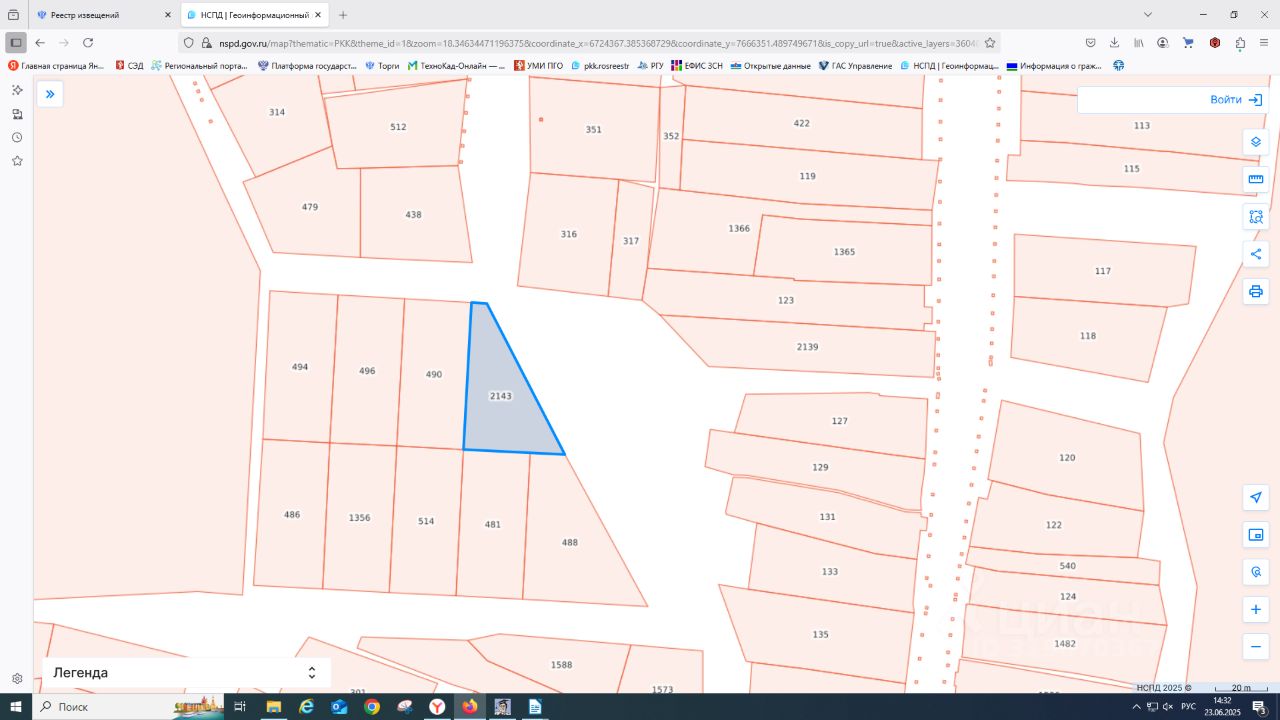1280x720 pixels.
Task: Reload the current page
Action: pyautogui.click(x=88, y=43)
